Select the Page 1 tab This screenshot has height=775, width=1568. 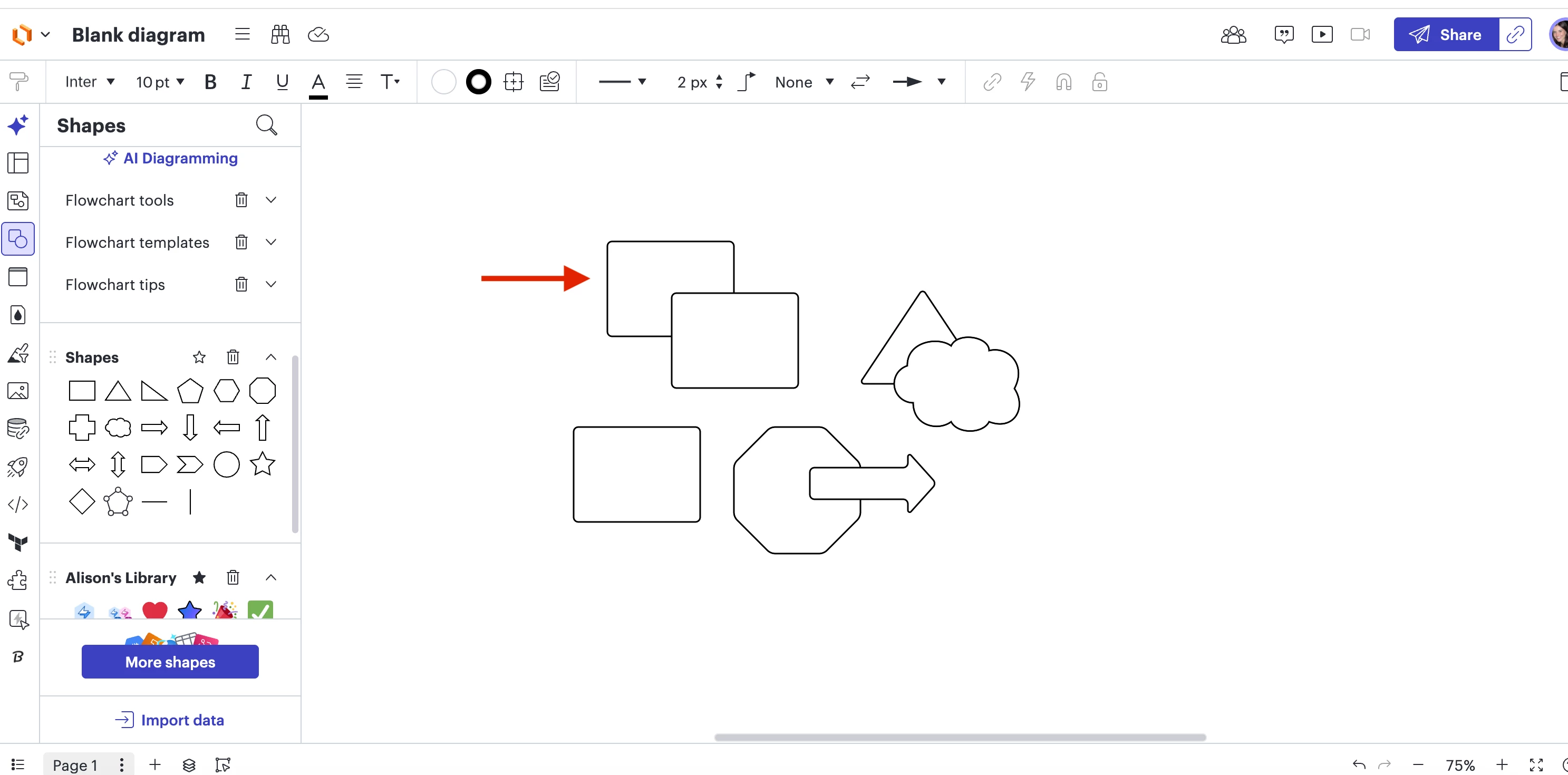click(x=75, y=764)
